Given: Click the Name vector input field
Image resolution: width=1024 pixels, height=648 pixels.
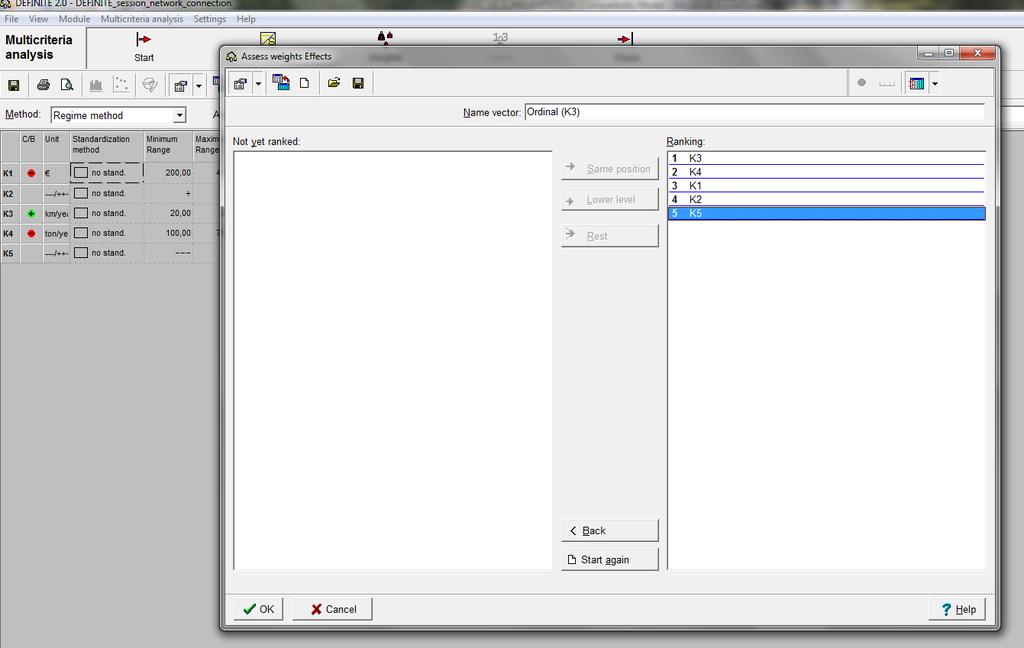Looking at the screenshot, I should (754, 112).
